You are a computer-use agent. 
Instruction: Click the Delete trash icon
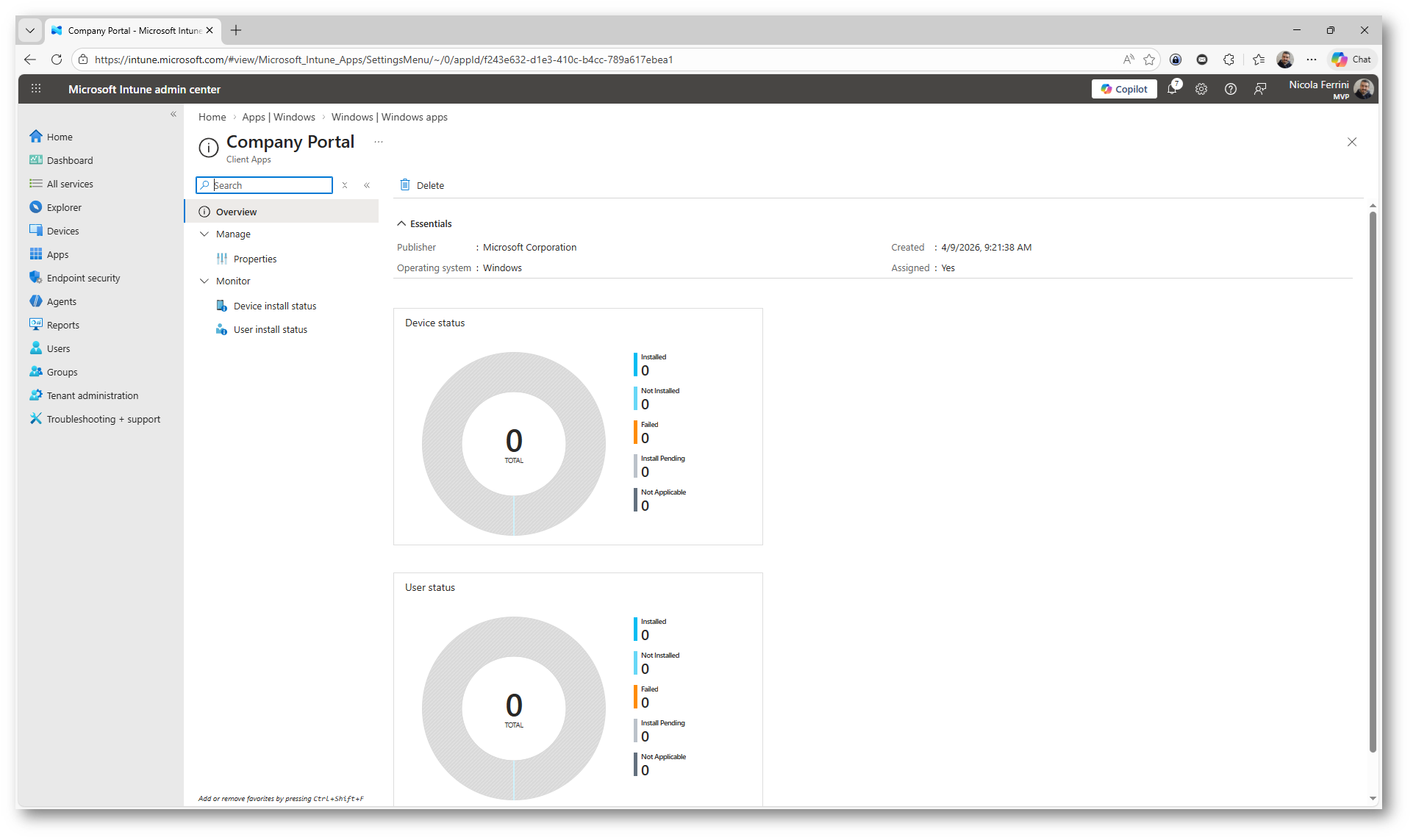coord(405,185)
